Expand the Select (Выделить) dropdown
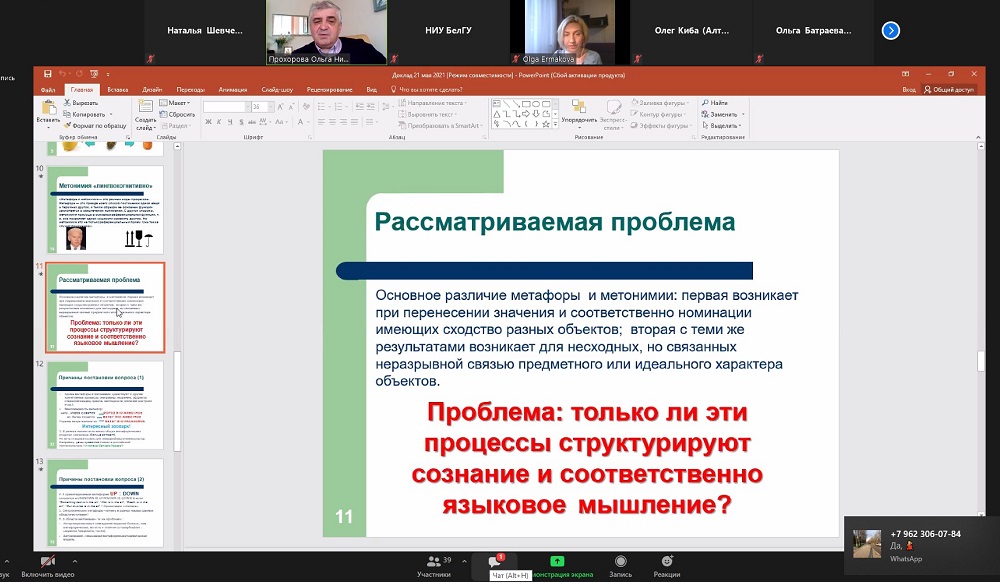1000x582 pixels. (722, 126)
